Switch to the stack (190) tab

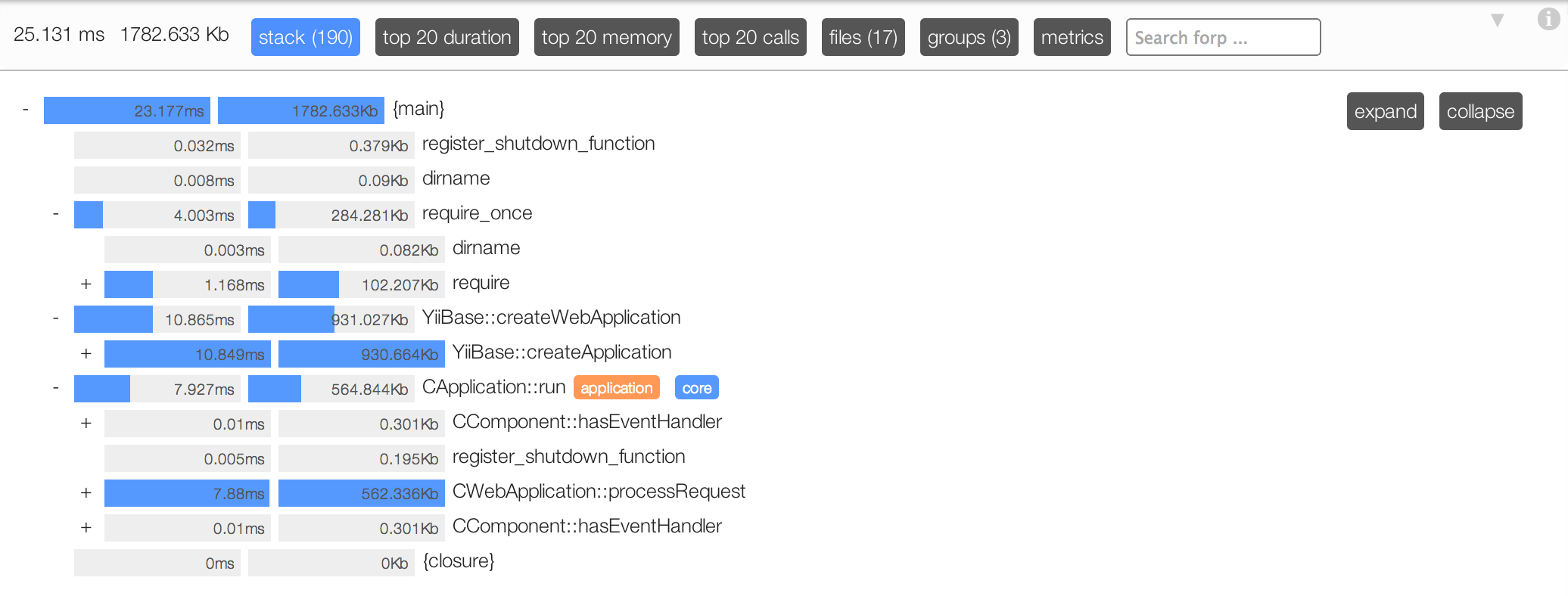click(x=306, y=37)
